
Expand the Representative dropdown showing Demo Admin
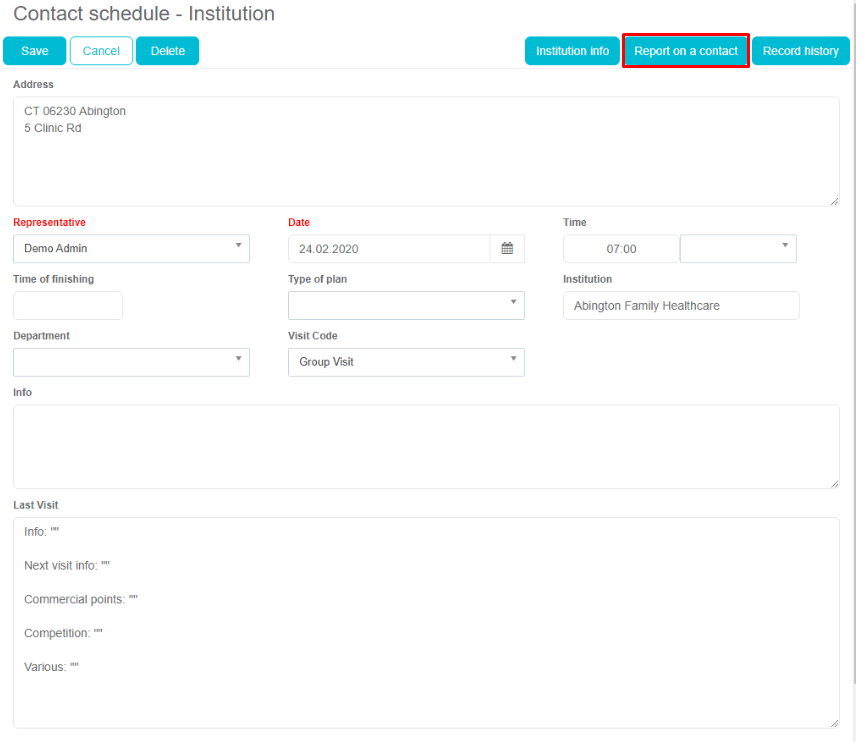pyautogui.click(x=131, y=249)
